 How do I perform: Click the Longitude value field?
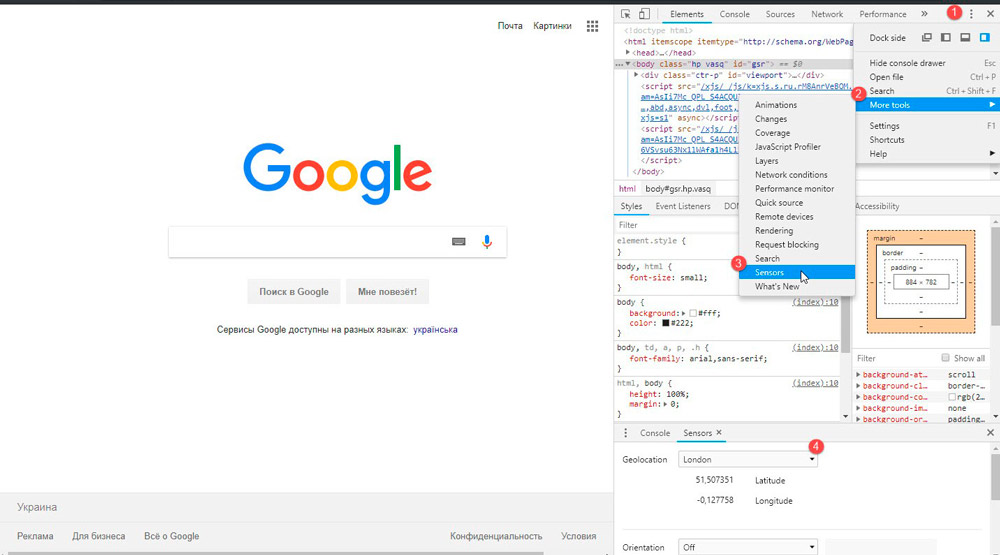point(714,500)
